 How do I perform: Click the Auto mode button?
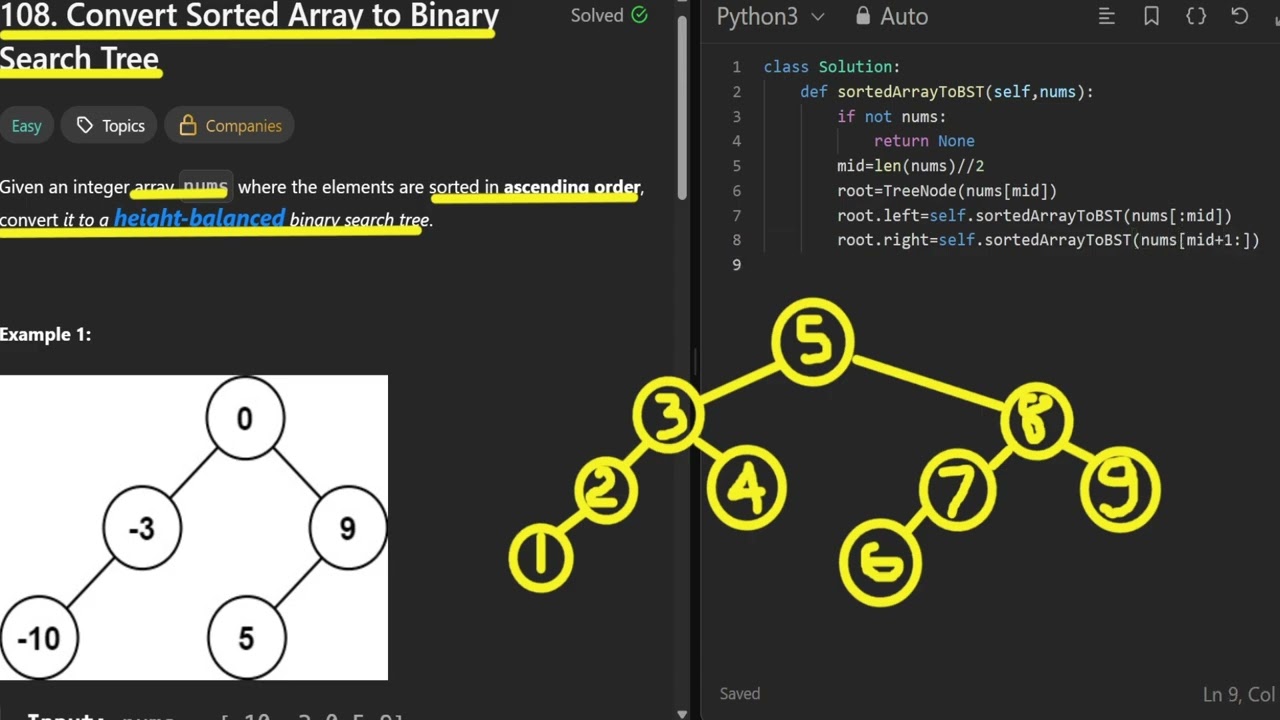893,16
